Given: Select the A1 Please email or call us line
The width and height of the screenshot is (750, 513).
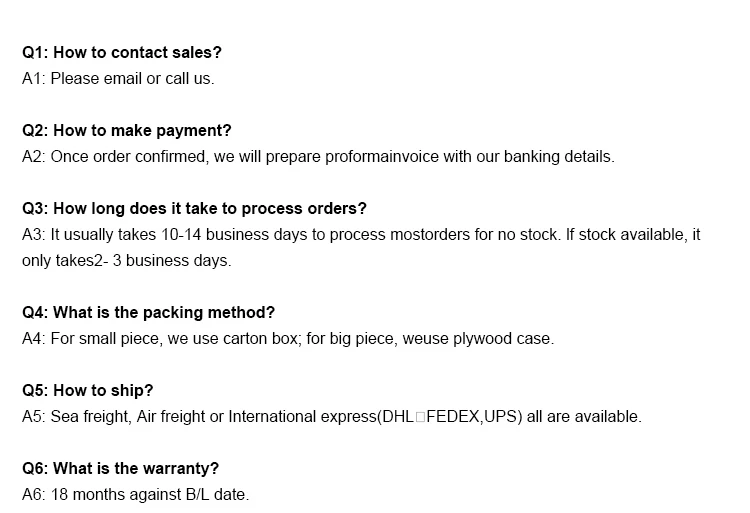Looking at the screenshot, I should [x=118, y=78].
